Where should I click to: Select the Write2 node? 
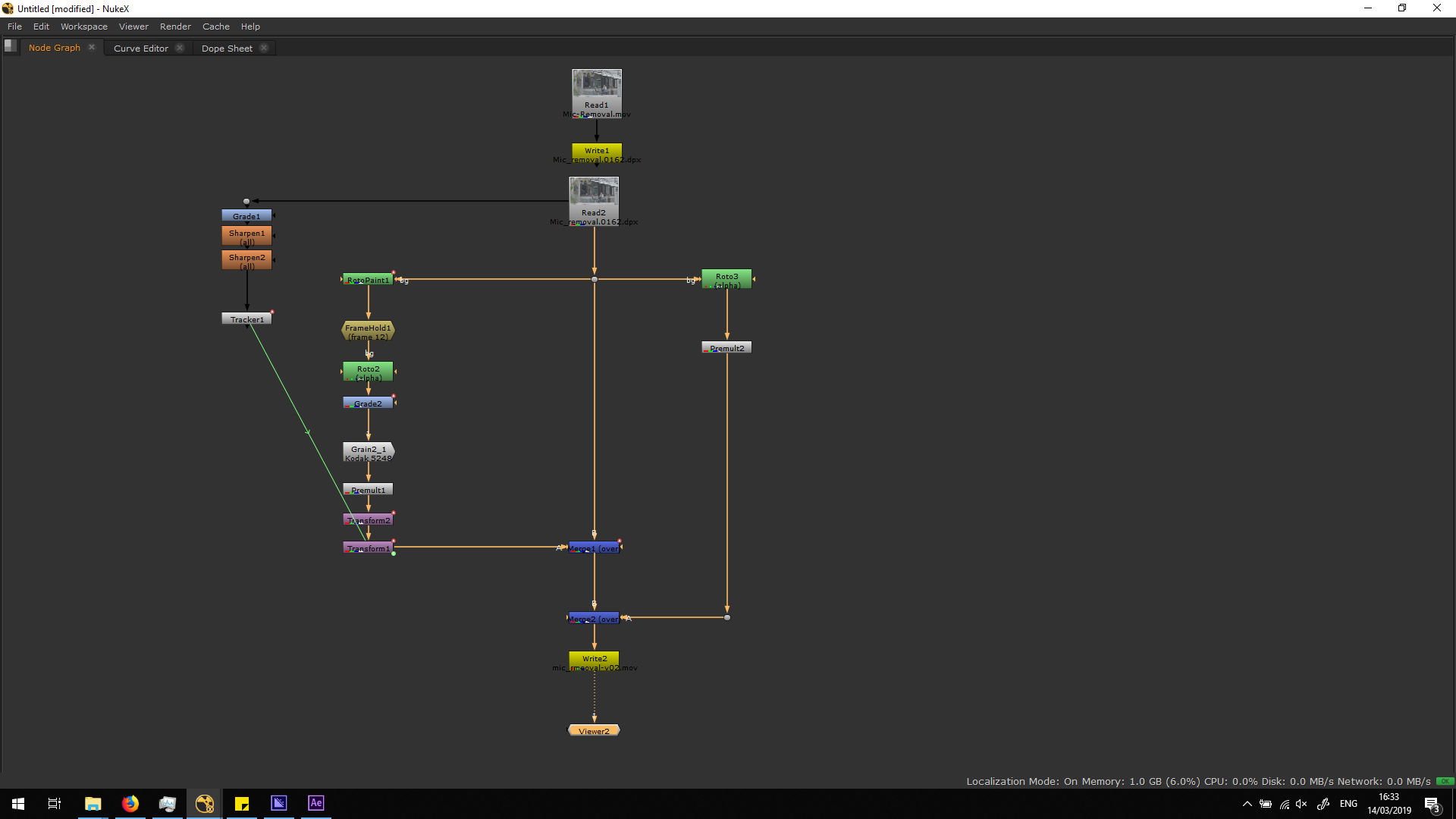click(x=594, y=658)
